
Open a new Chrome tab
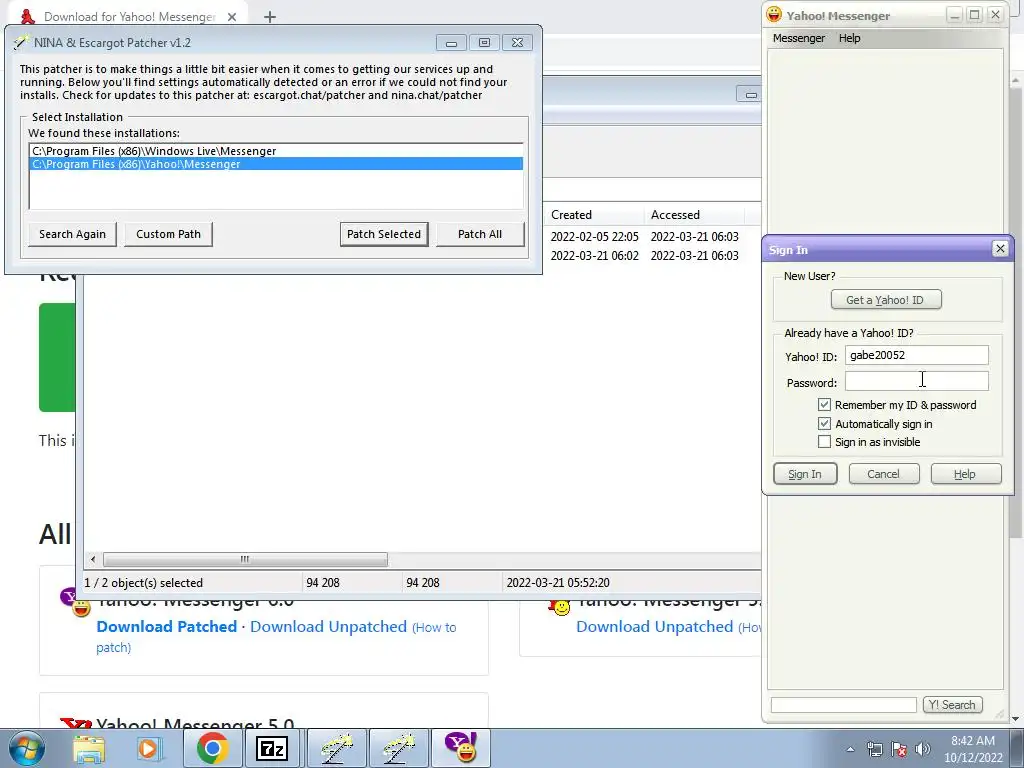pyautogui.click(x=270, y=17)
